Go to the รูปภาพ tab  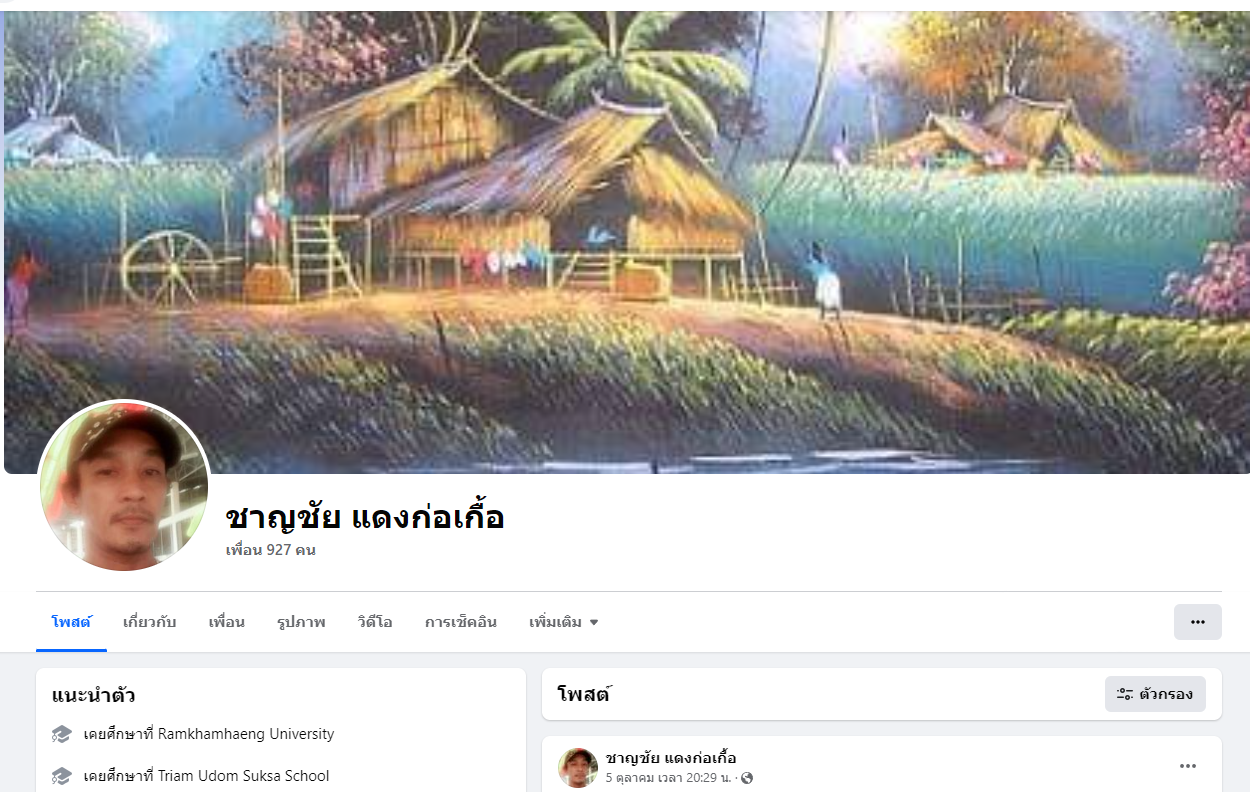click(301, 622)
